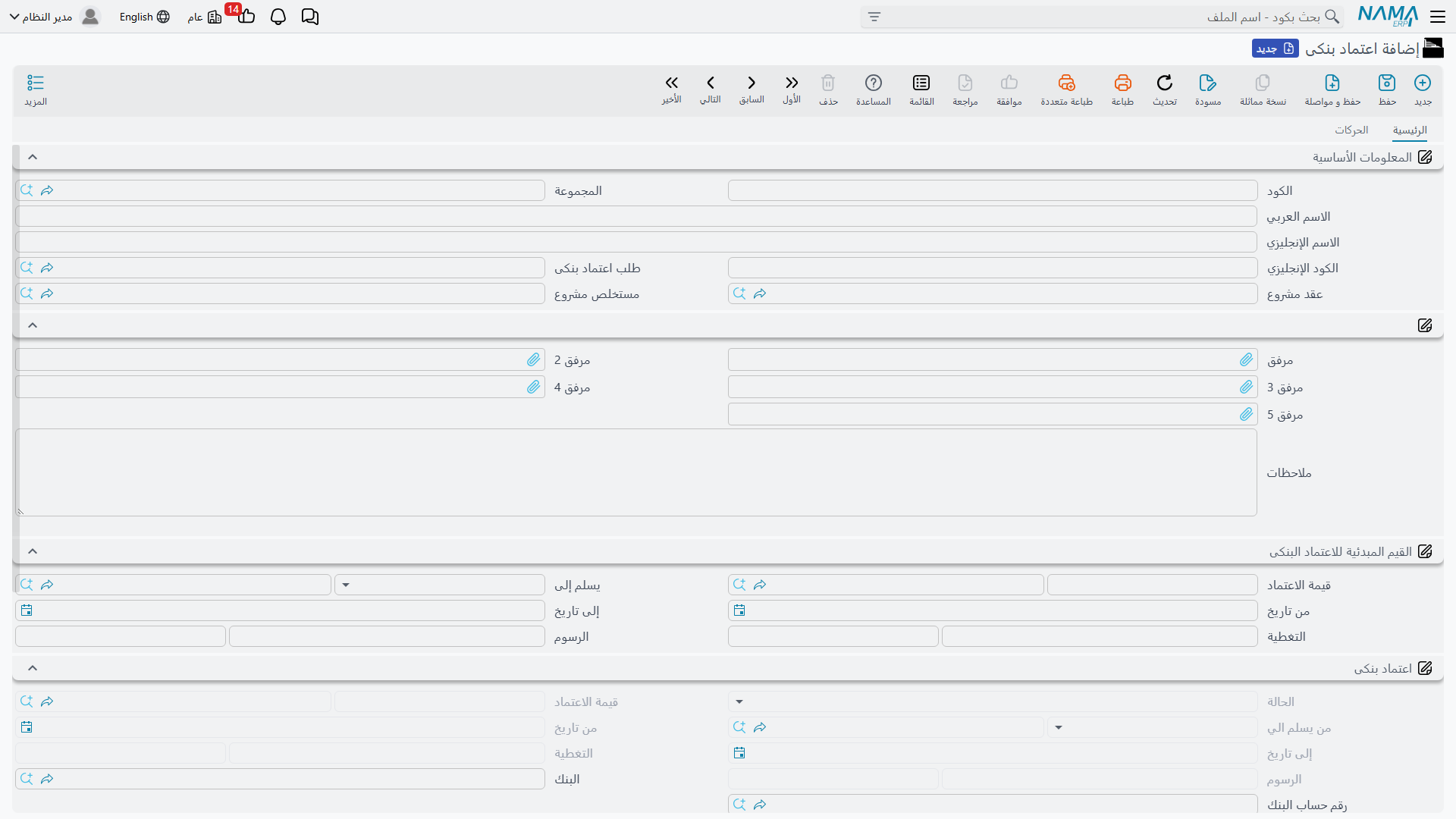Click paperclip icon in مرفق 5 field
This screenshot has height=819, width=1456.
(x=1246, y=414)
